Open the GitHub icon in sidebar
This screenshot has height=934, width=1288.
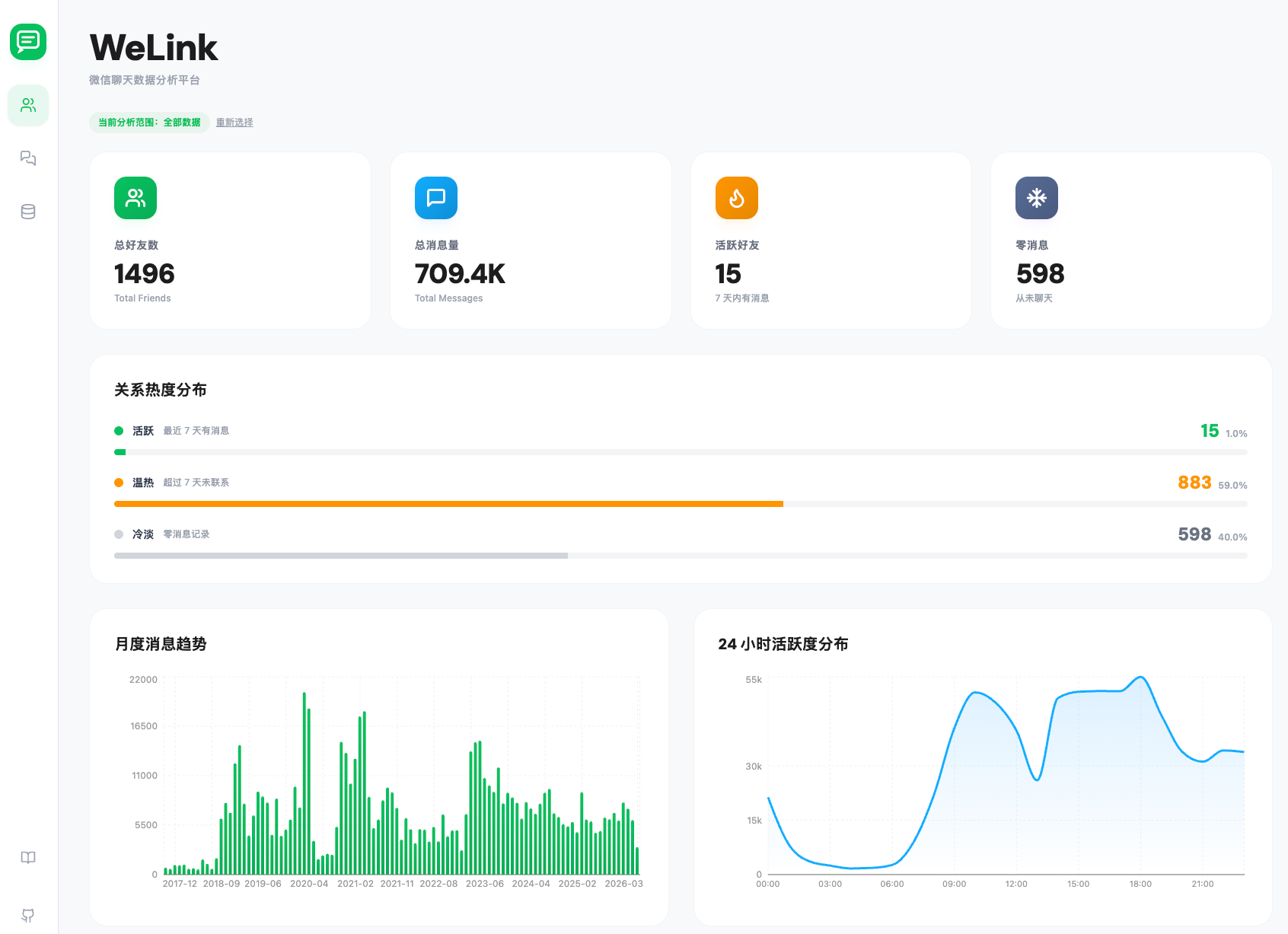point(28,915)
